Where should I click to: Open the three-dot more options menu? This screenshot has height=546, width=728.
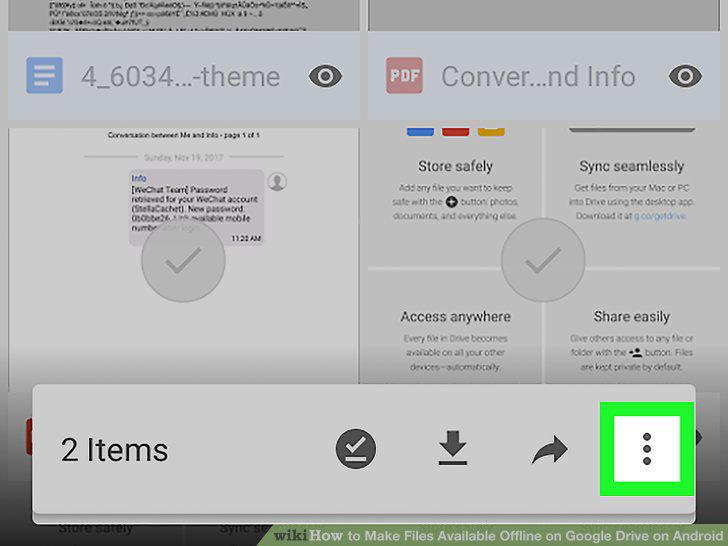(647, 449)
